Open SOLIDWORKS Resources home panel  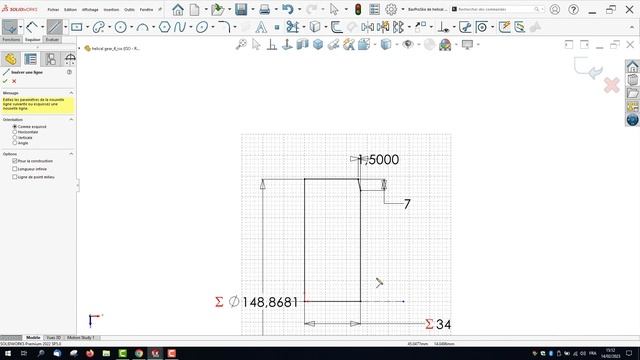[x=632, y=67]
